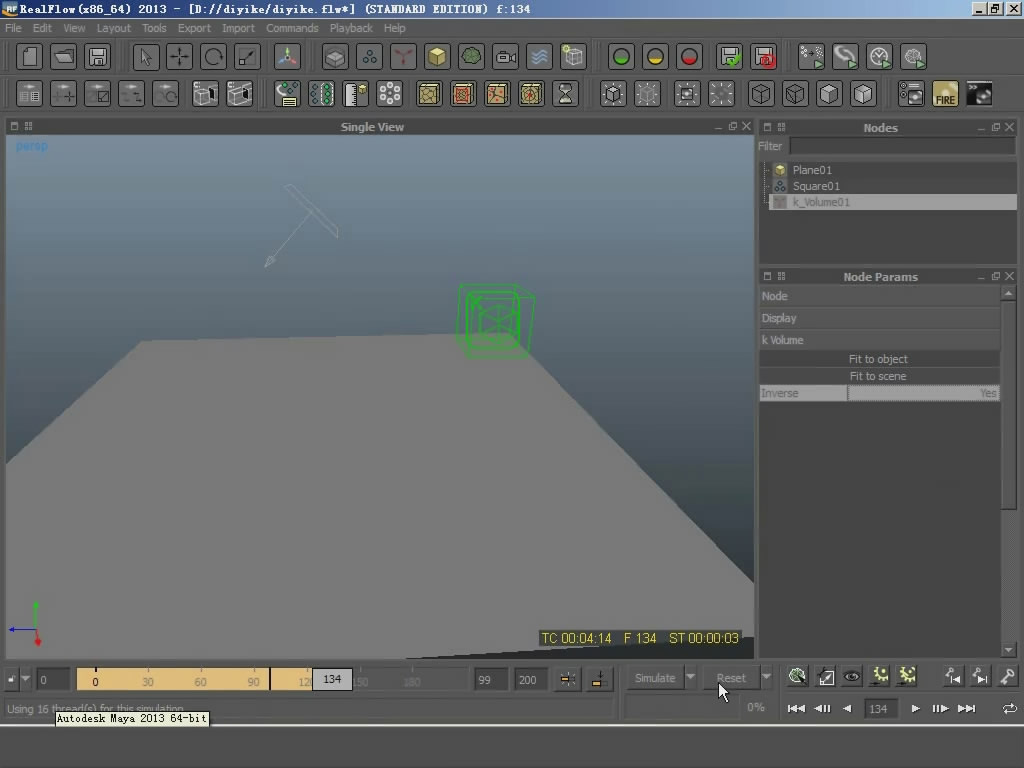Open the Simulate dropdown arrow
1024x768 pixels.
[x=690, y=677]
